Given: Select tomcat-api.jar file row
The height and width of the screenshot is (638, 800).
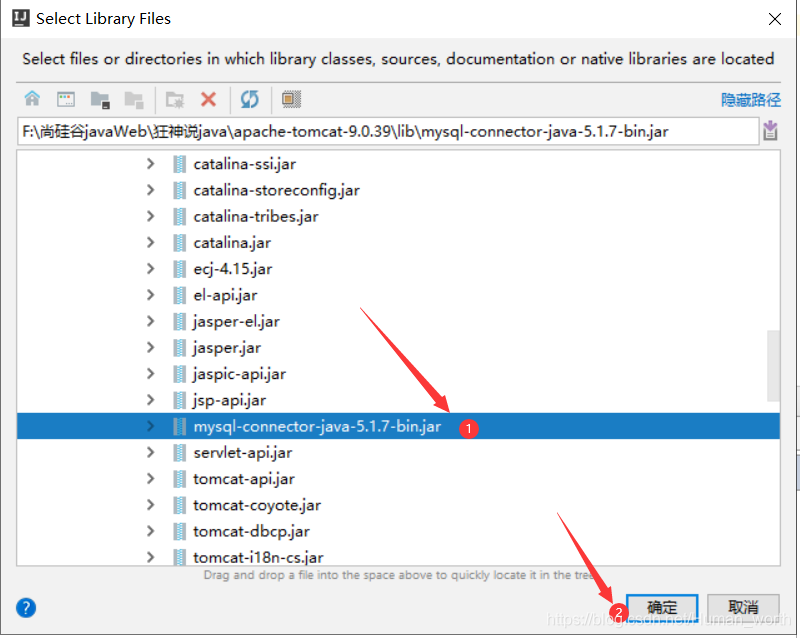Looking at the screenshot, I should [x=398, y=479].
